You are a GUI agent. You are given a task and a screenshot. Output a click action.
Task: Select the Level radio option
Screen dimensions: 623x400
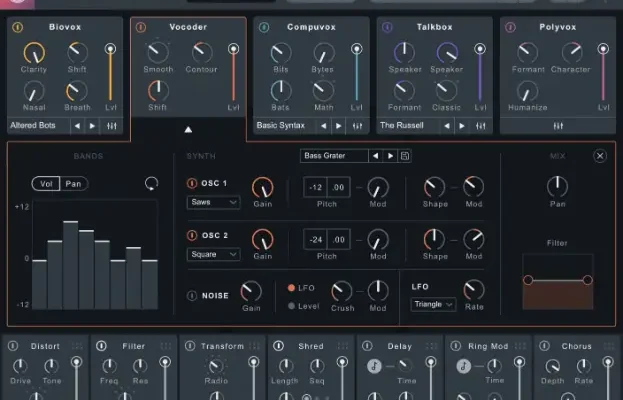click(293, 305)
